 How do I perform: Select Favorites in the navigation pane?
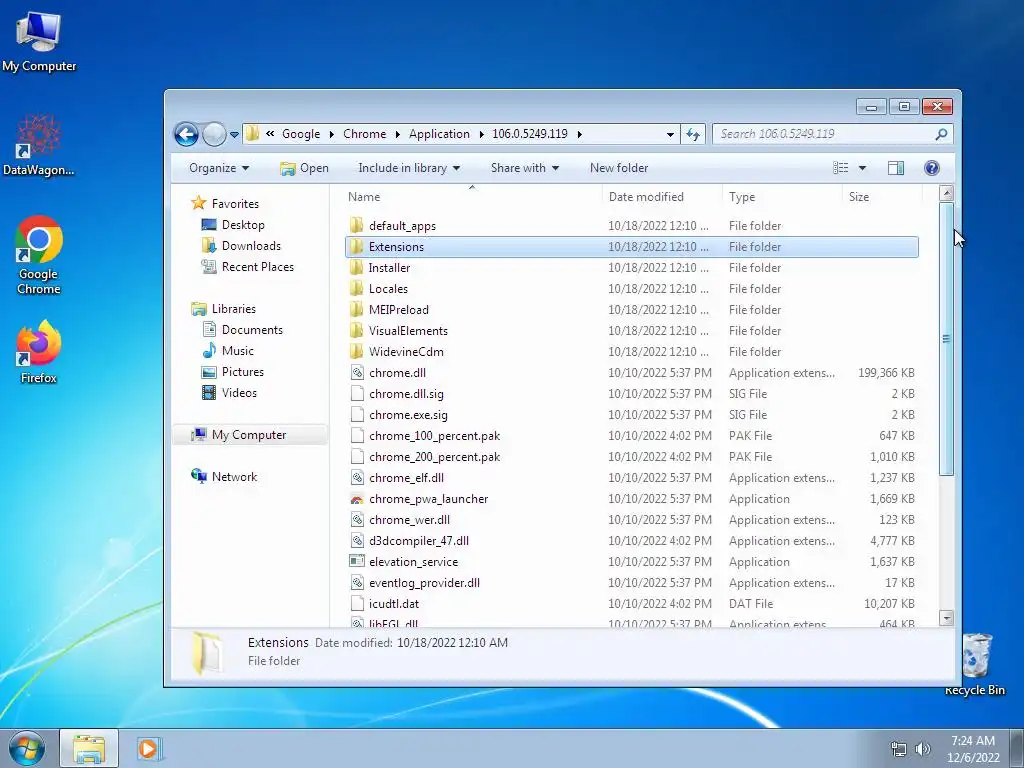[225, 204]
